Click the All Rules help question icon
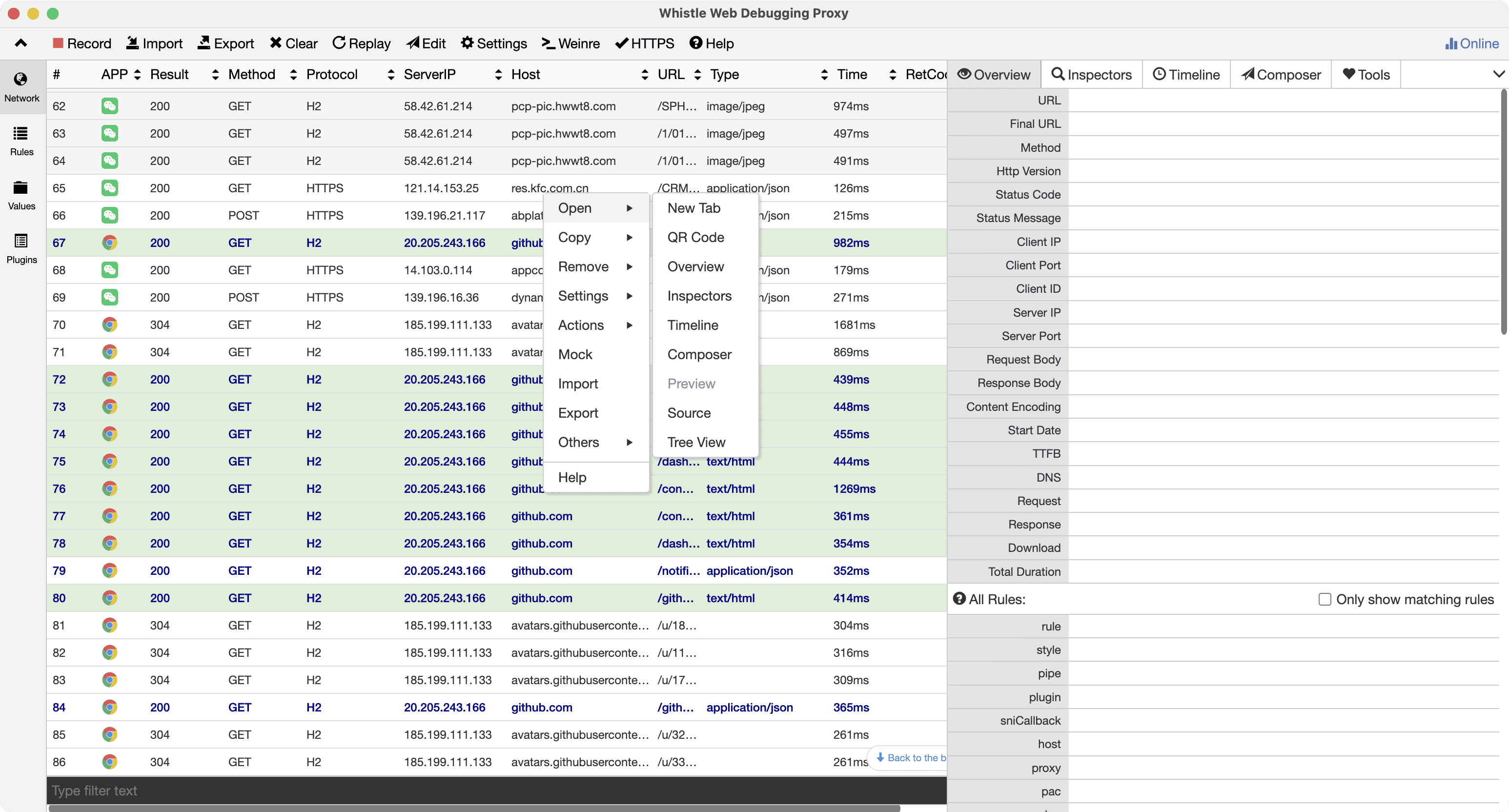 tap(959, 598)
